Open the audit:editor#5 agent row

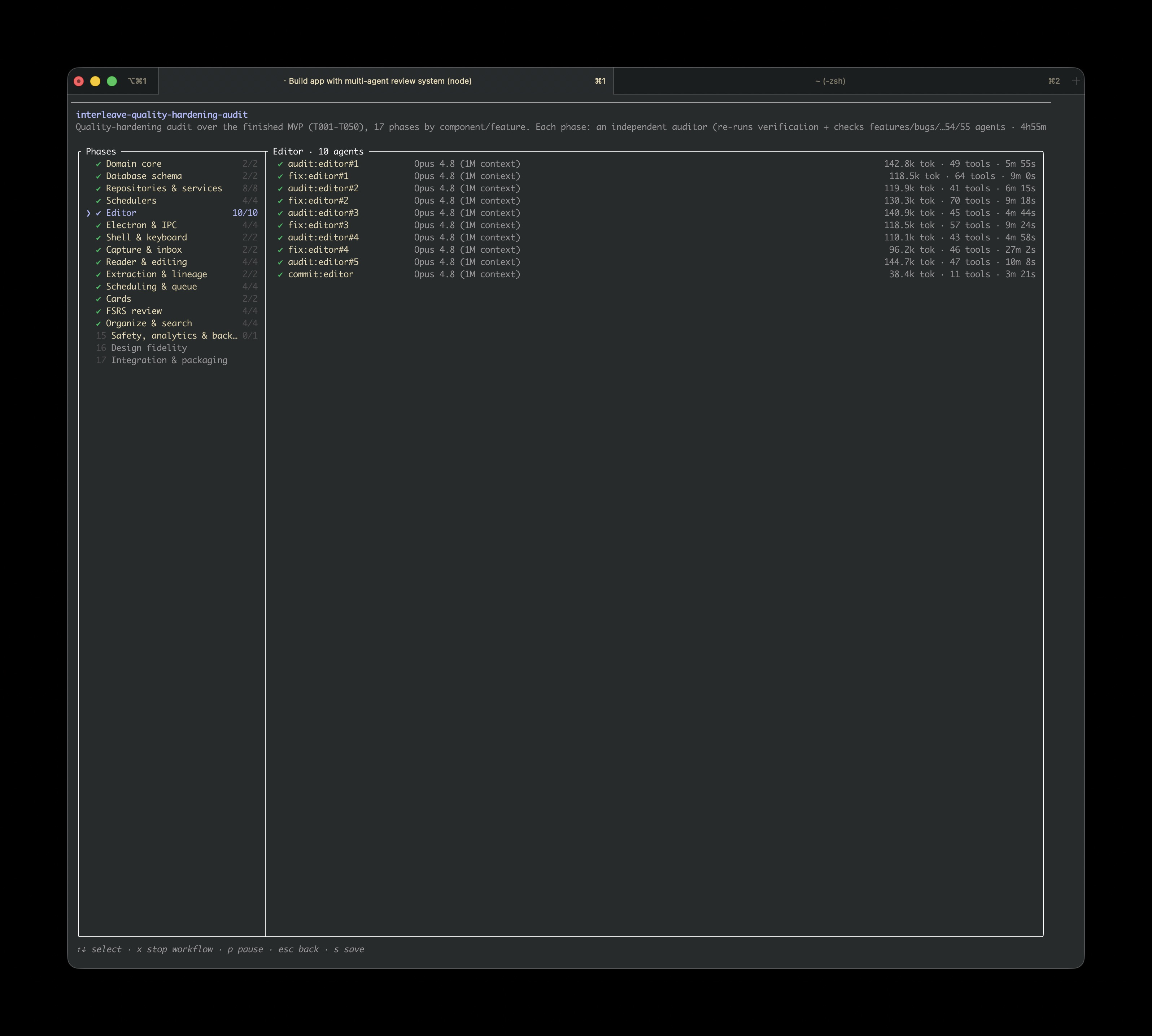[x=656, y=262]
